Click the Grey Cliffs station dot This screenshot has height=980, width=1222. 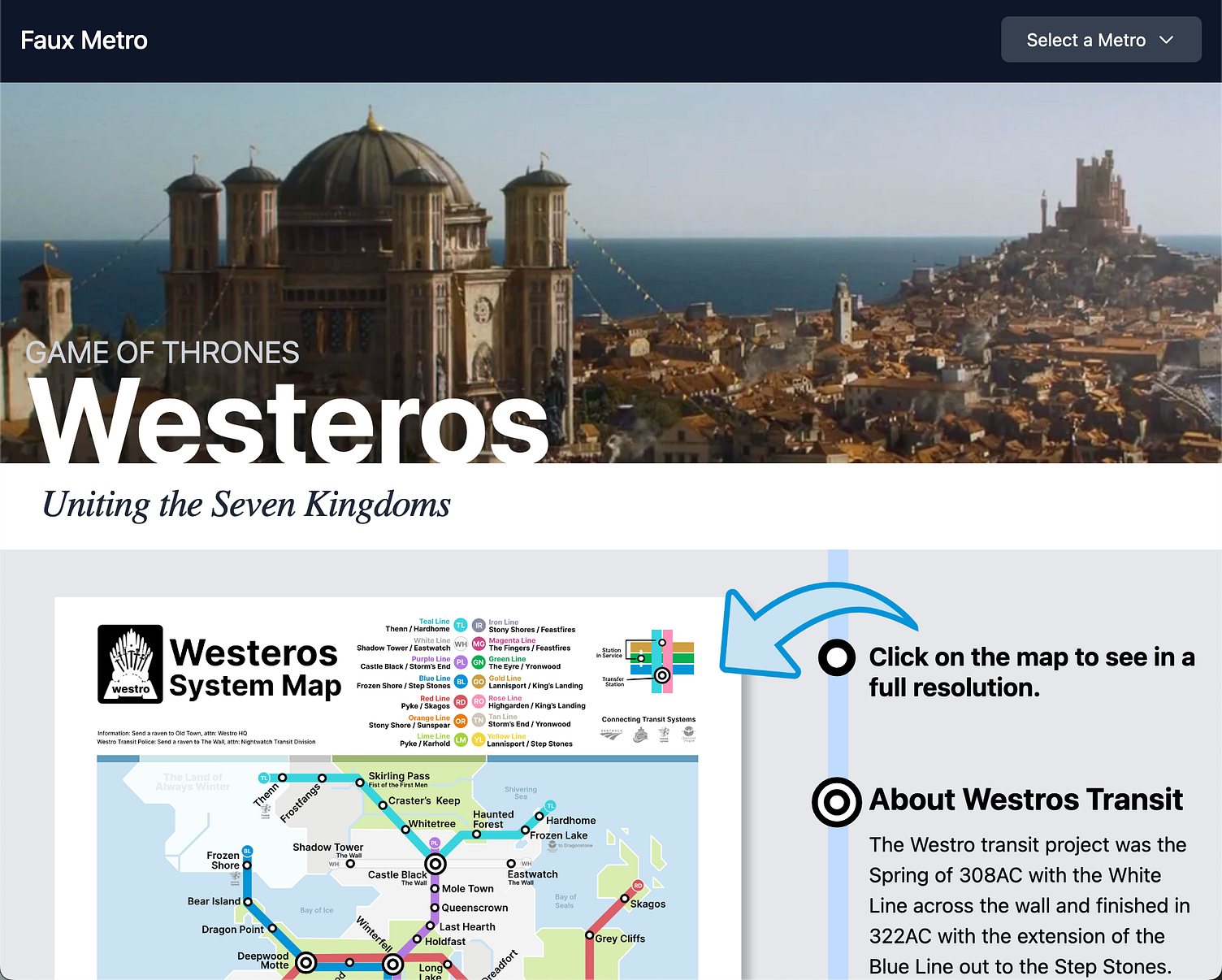(590, 935)
